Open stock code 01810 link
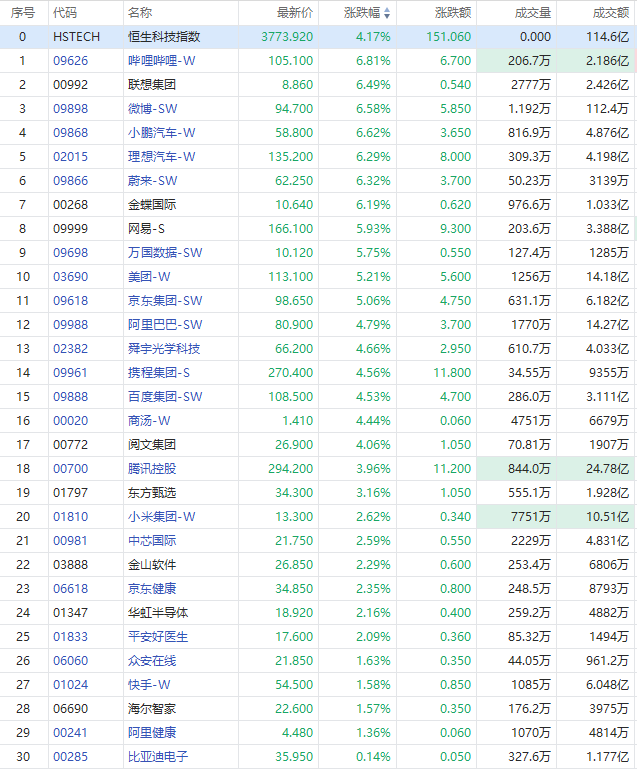Screen dimensions: 637x773 [71, 517]
